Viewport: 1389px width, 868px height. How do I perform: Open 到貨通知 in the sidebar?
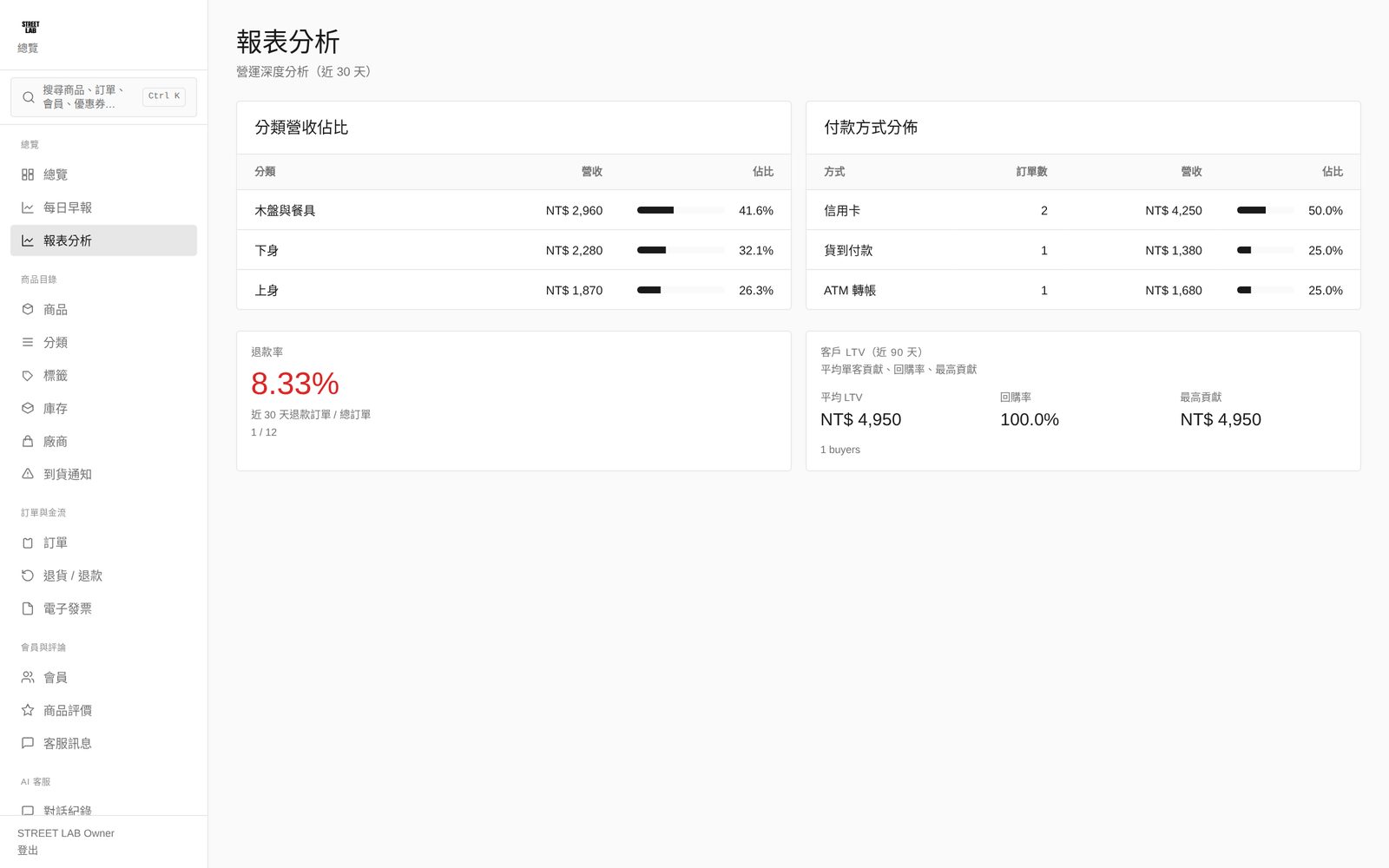[103, 474]
